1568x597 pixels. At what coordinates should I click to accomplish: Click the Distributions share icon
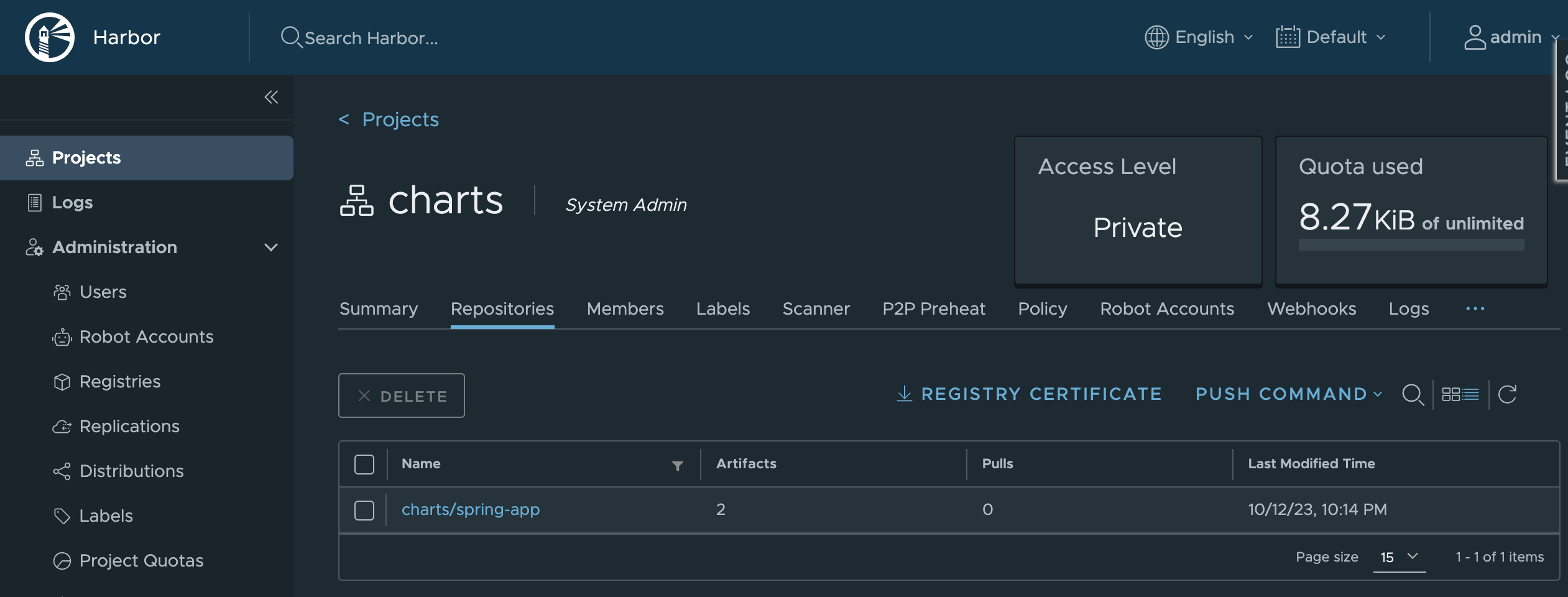(x=62, y=471)
